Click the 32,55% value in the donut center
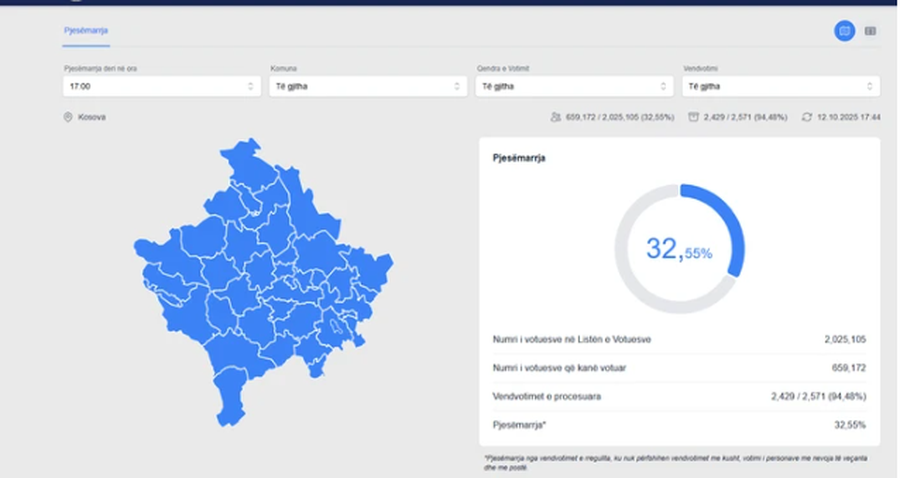 click(679, 250)
